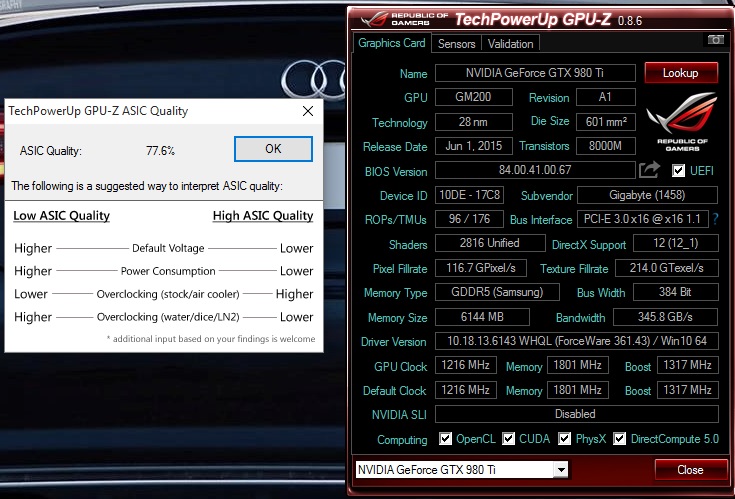Image resolution: width=735 pixels, height=499 pixels.
Task: Click the BIOS Version field 84.00.41.00.67
Action: 535,170
